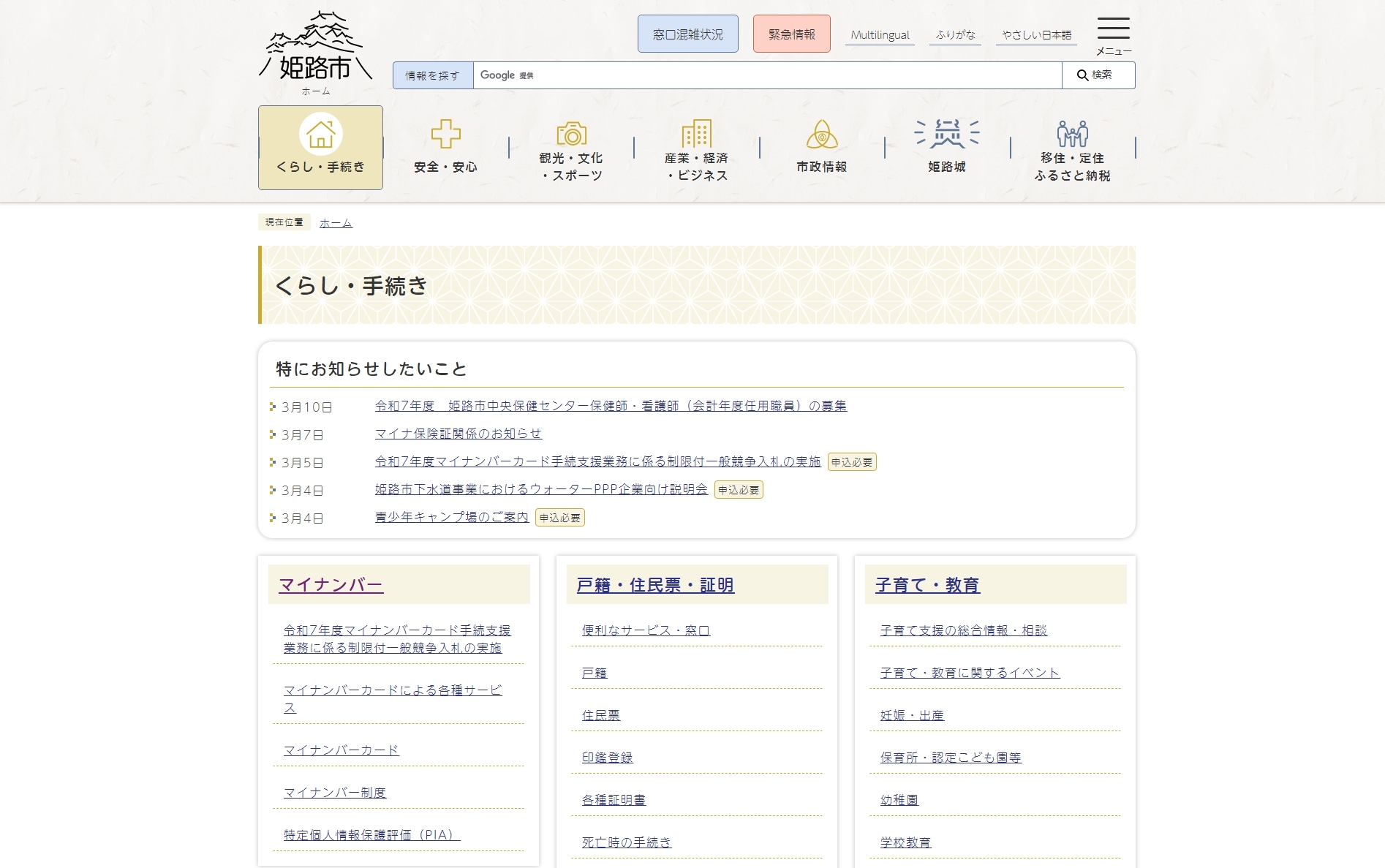
Task: Open the やさしい日本語 link
Action: (x=1036, y=33)
